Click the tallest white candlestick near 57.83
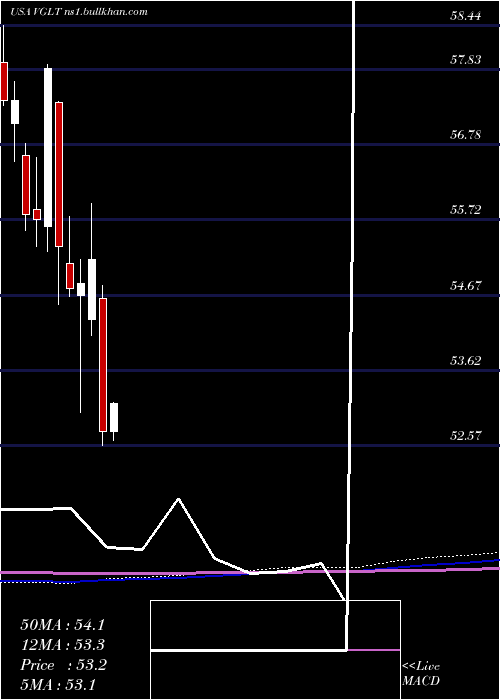Screen dimensions: 500x700 pos(48,147)
